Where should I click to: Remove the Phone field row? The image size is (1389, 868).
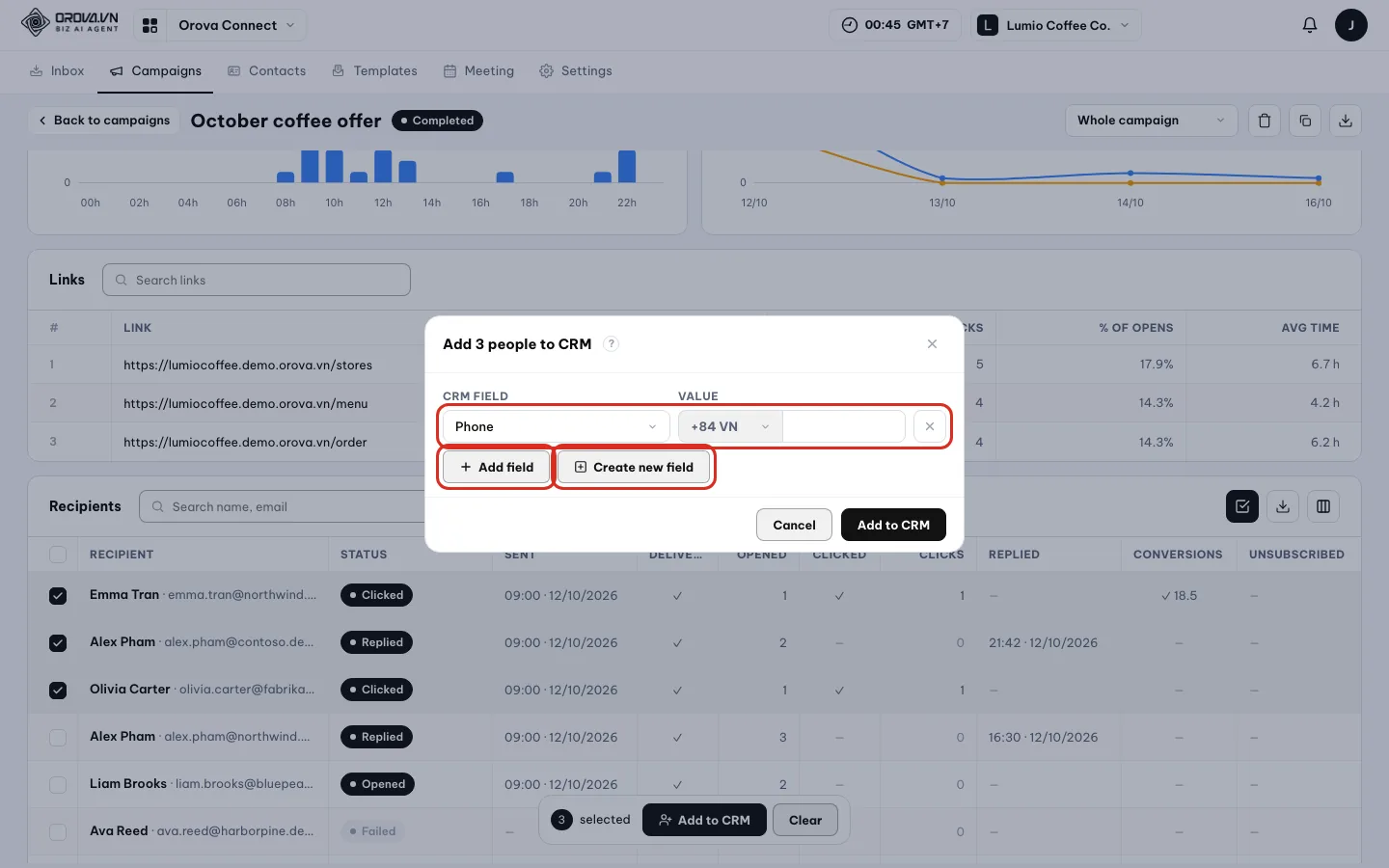point(930,426)
